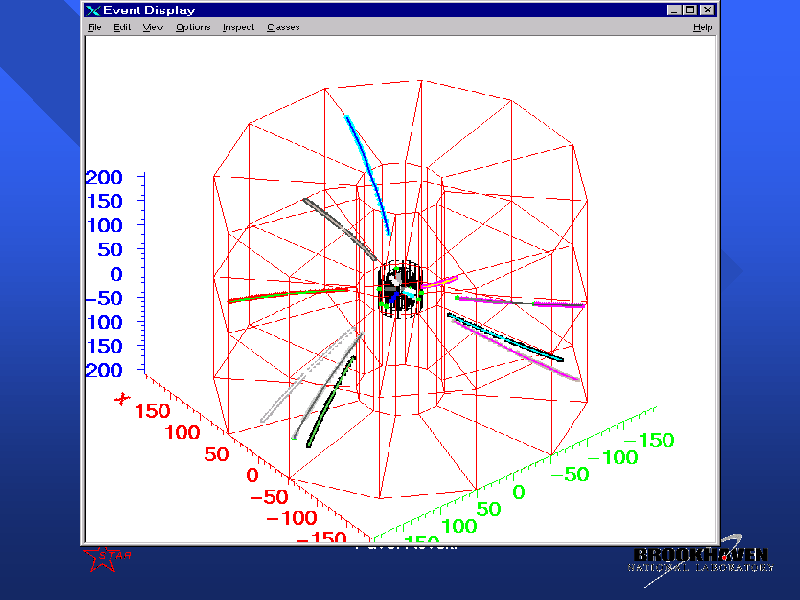The width and height of the screenshot is (800, 600).
Task: Click the X icon in the title bar
Action: (94, 10)
